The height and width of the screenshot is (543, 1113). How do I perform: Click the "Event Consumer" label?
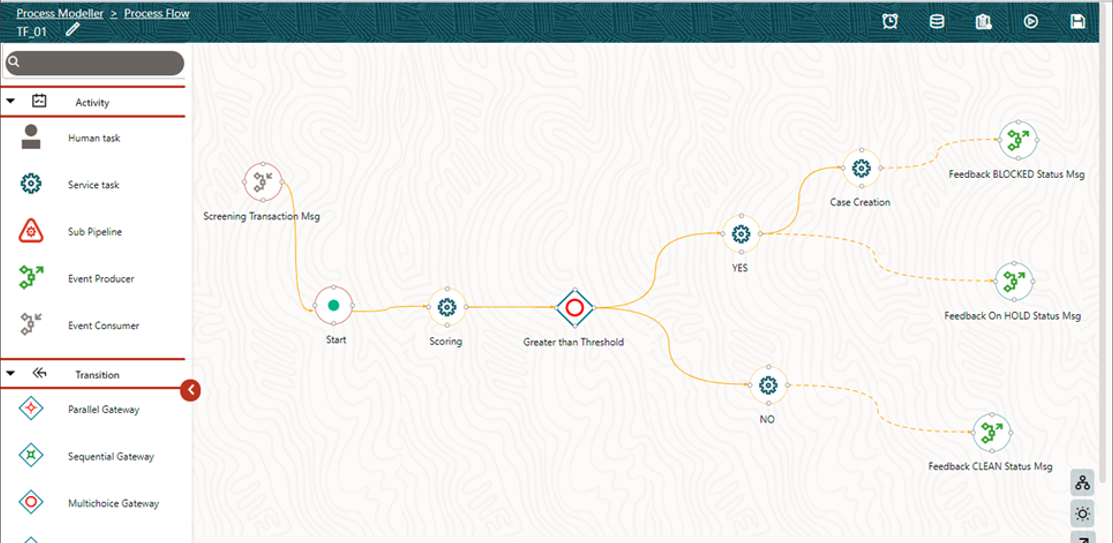tap(104, 325)
